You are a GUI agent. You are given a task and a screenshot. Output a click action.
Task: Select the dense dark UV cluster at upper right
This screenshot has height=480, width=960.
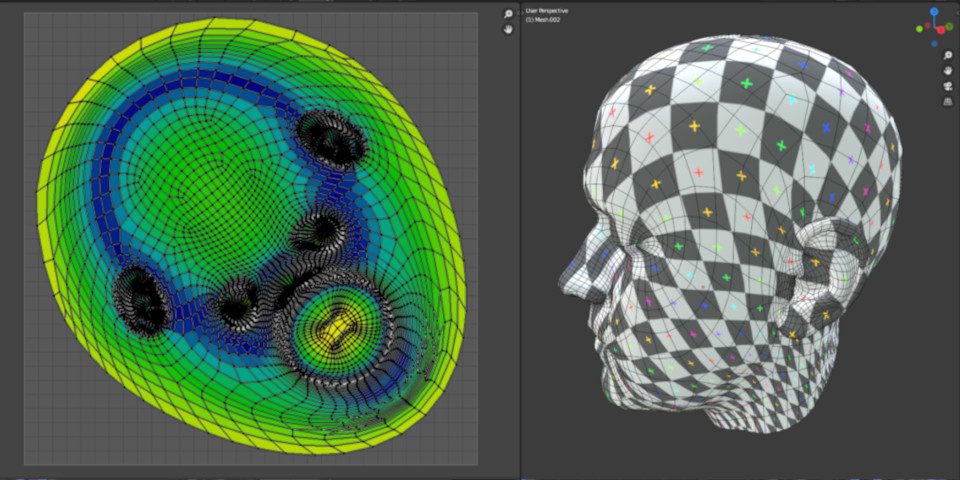tap(331, 138)
